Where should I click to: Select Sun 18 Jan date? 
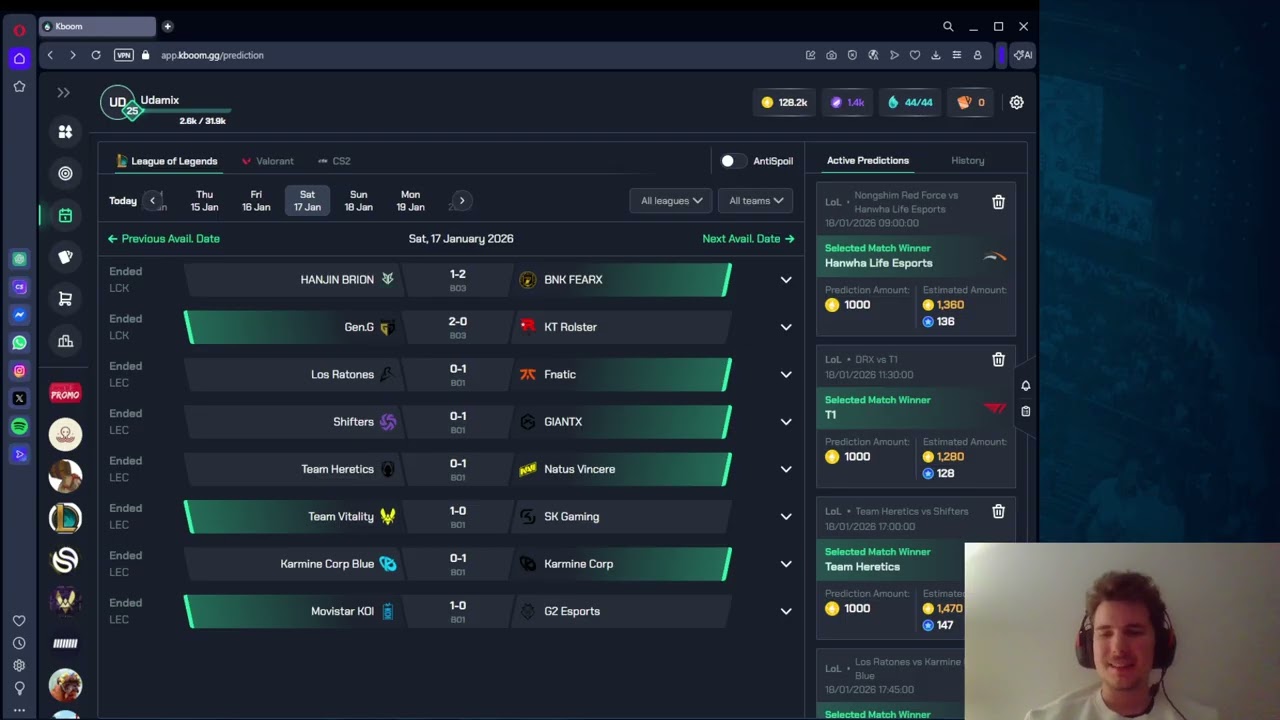(358, 201)
